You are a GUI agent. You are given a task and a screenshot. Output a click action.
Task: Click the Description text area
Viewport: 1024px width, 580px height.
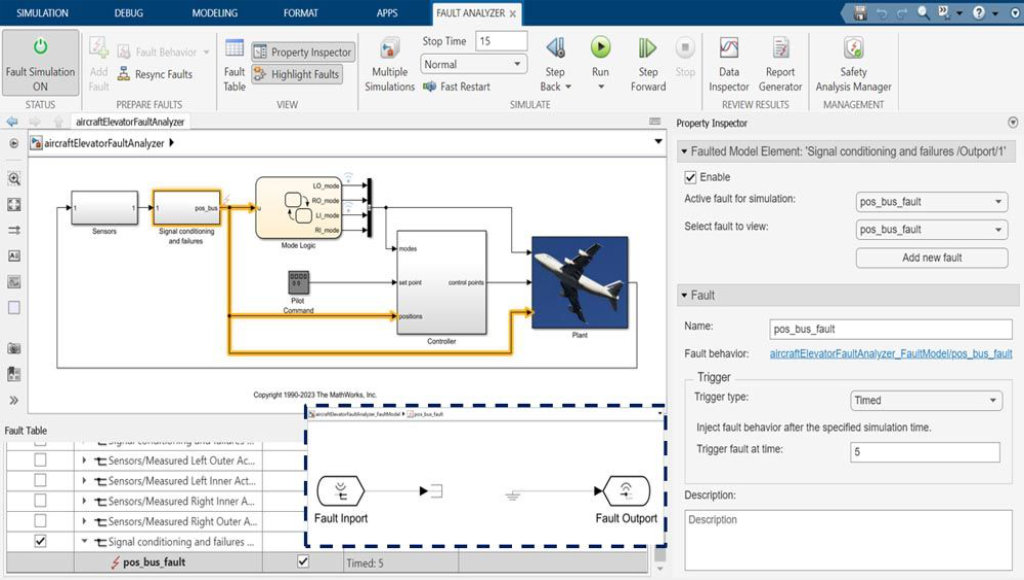(x=848, y=540)
